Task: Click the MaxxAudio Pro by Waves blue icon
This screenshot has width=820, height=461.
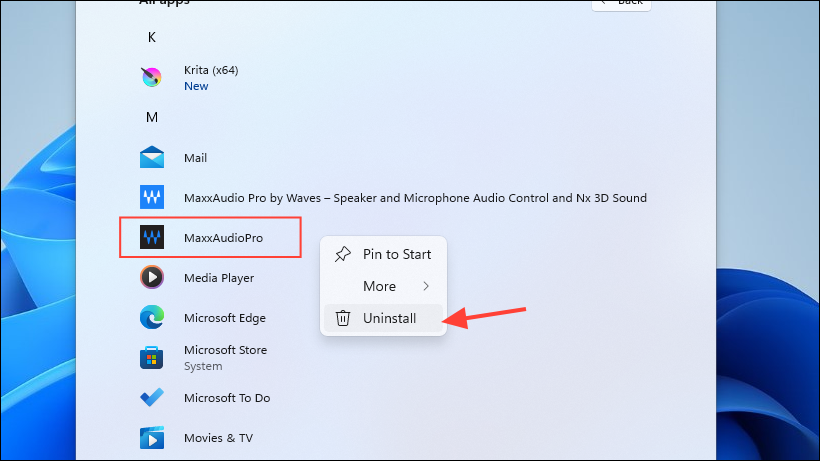Action: [152, 197]
